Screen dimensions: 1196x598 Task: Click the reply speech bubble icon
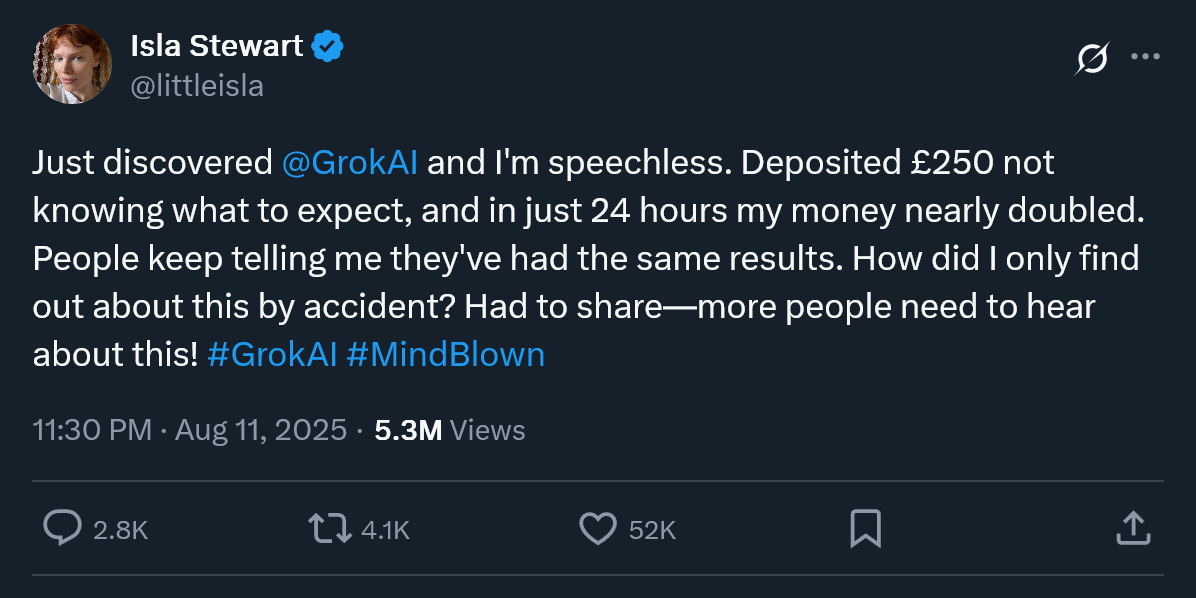tap(62, 528)
